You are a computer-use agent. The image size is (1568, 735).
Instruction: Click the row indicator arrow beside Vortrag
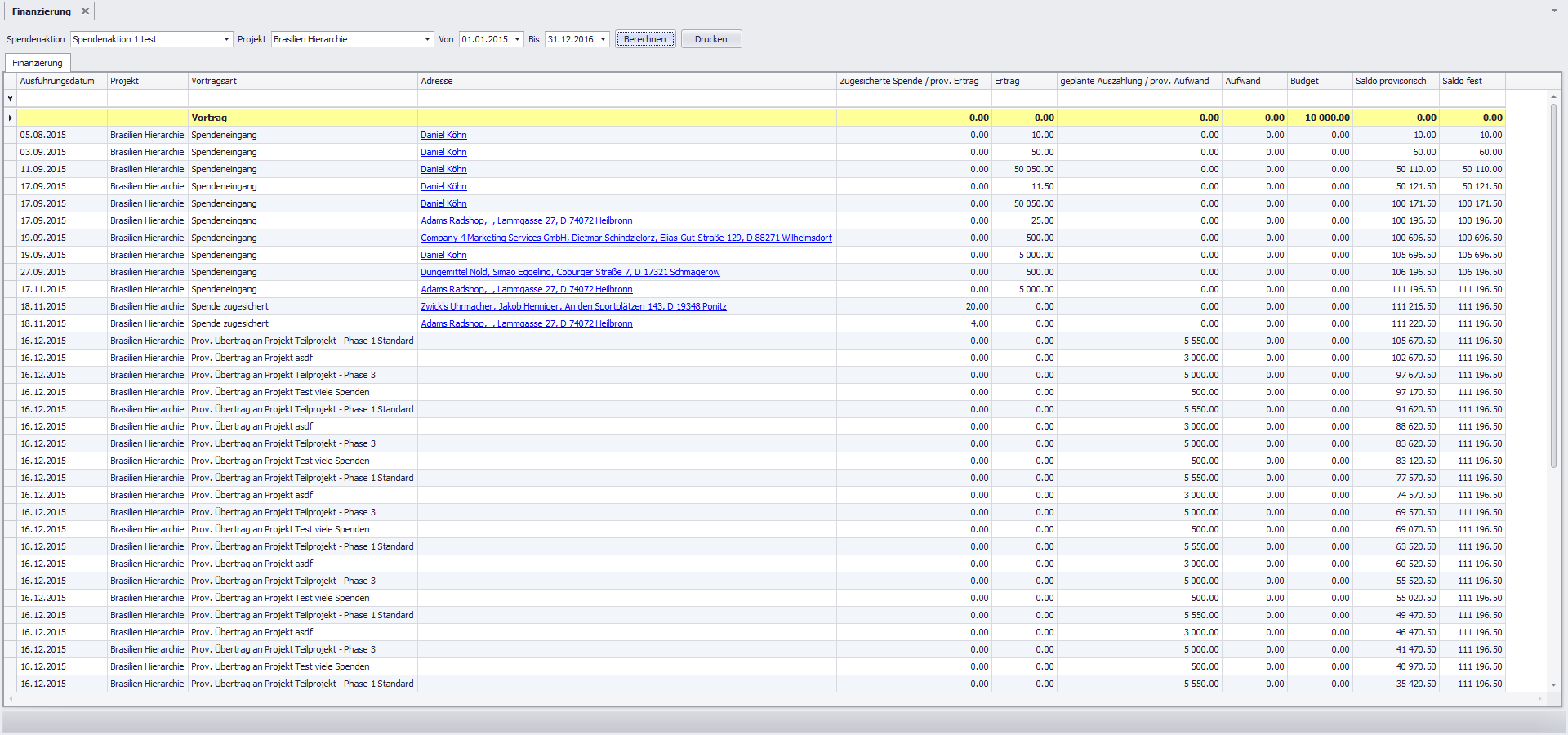point(10,118)
